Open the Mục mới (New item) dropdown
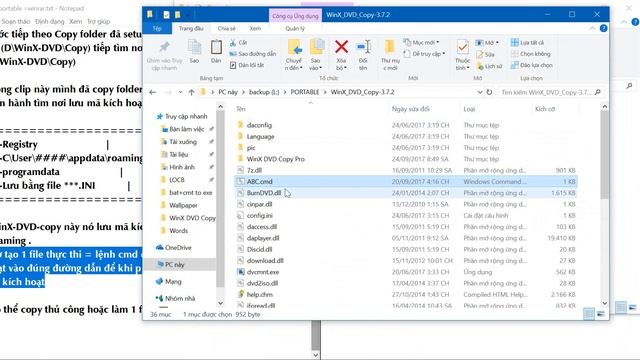The width and height of the screenshot is (640, 360). coord(421,42)
